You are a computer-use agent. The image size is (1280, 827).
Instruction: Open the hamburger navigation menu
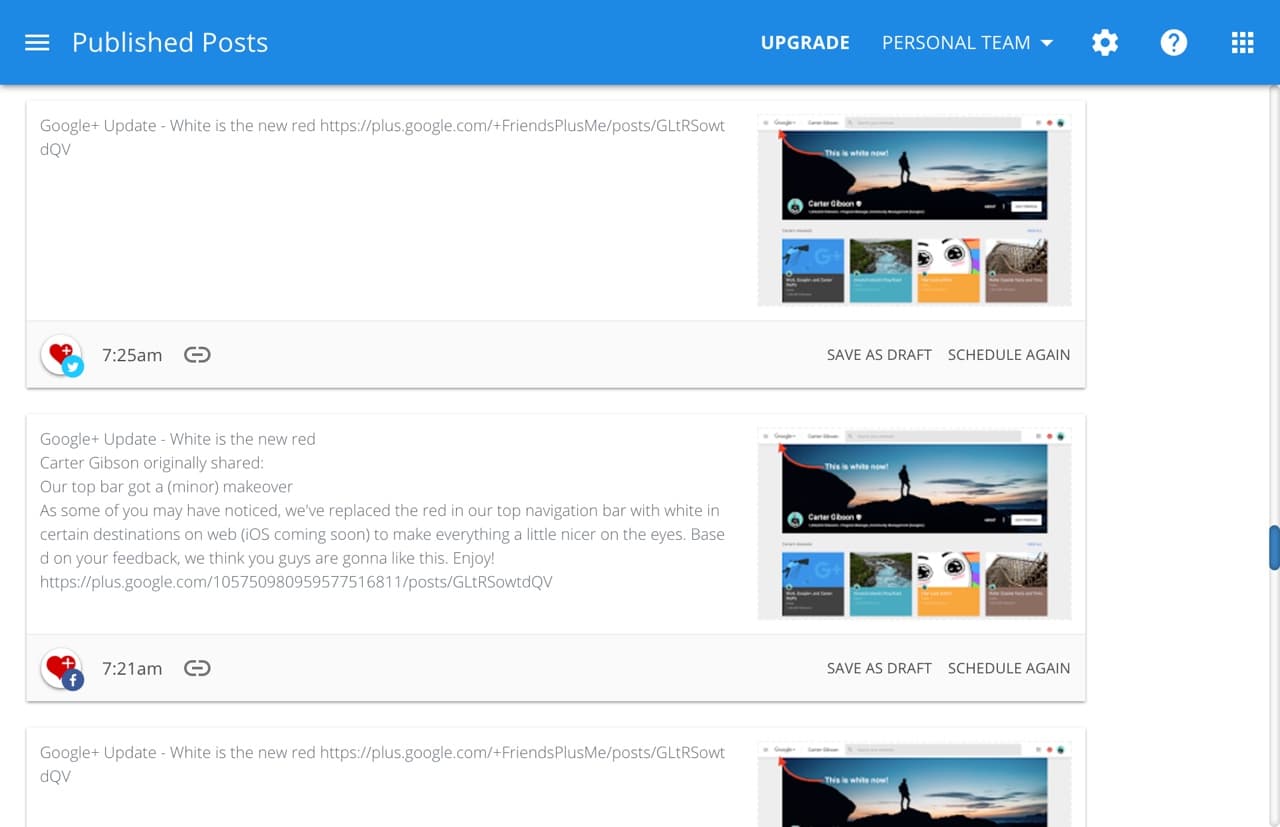click(37, 43)
